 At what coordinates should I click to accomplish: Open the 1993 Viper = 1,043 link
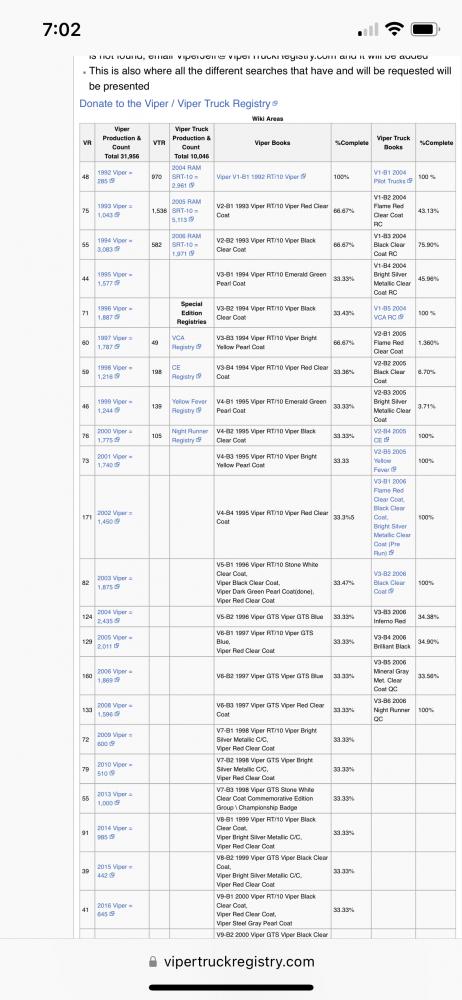click(x=114, y=210)
